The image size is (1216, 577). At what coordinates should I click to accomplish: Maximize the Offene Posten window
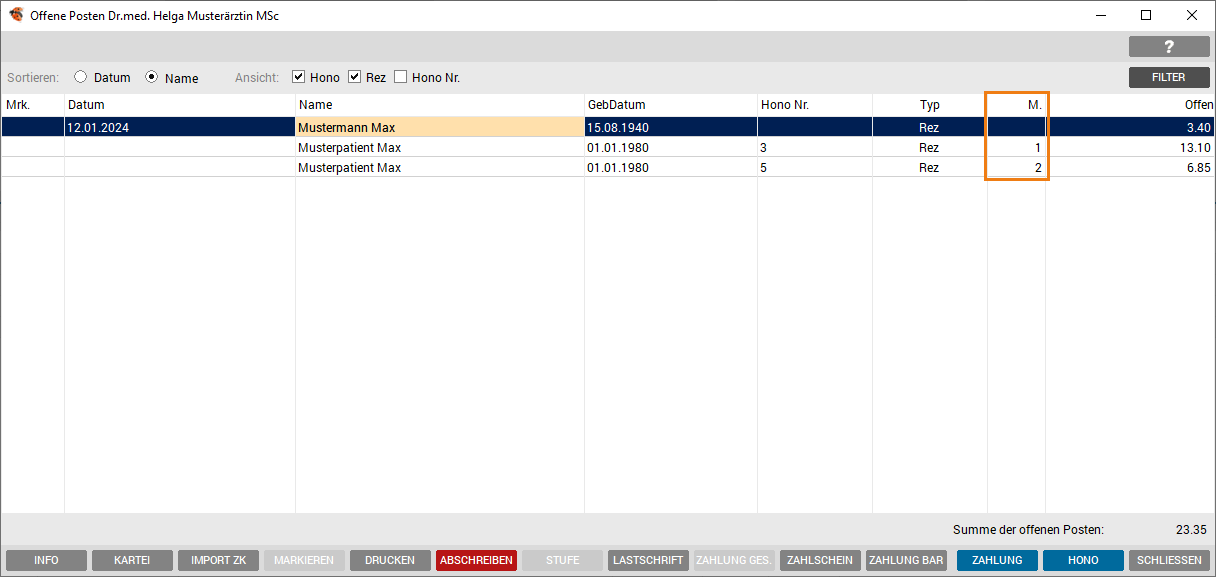coord(1146,15)
